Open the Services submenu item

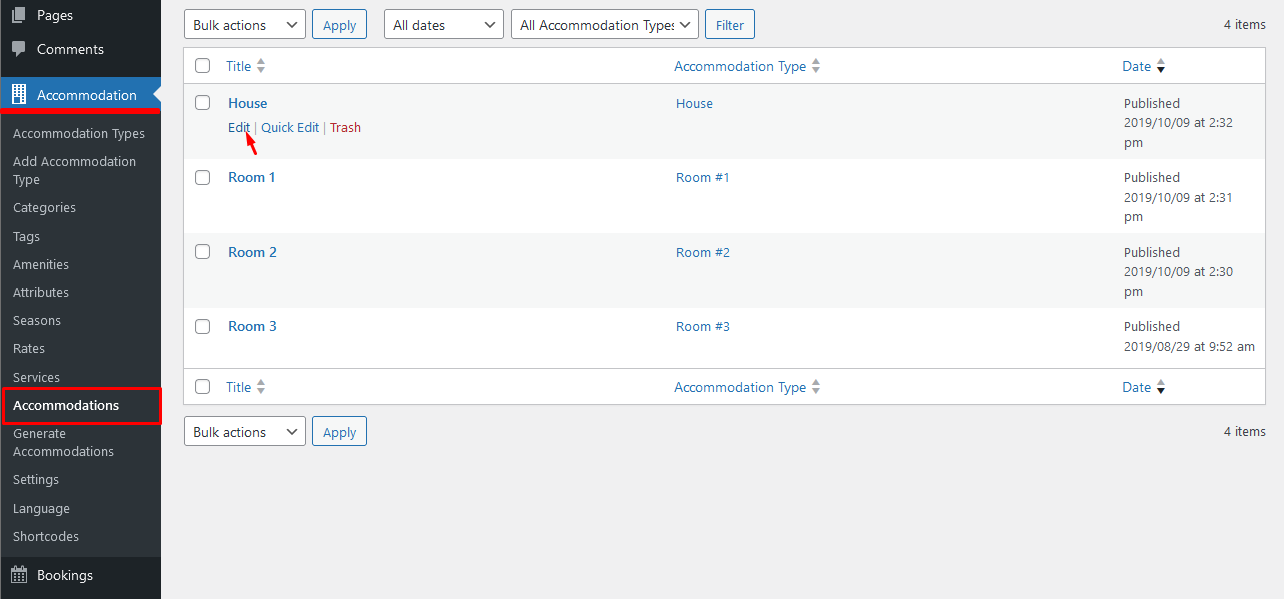(37, 378)
